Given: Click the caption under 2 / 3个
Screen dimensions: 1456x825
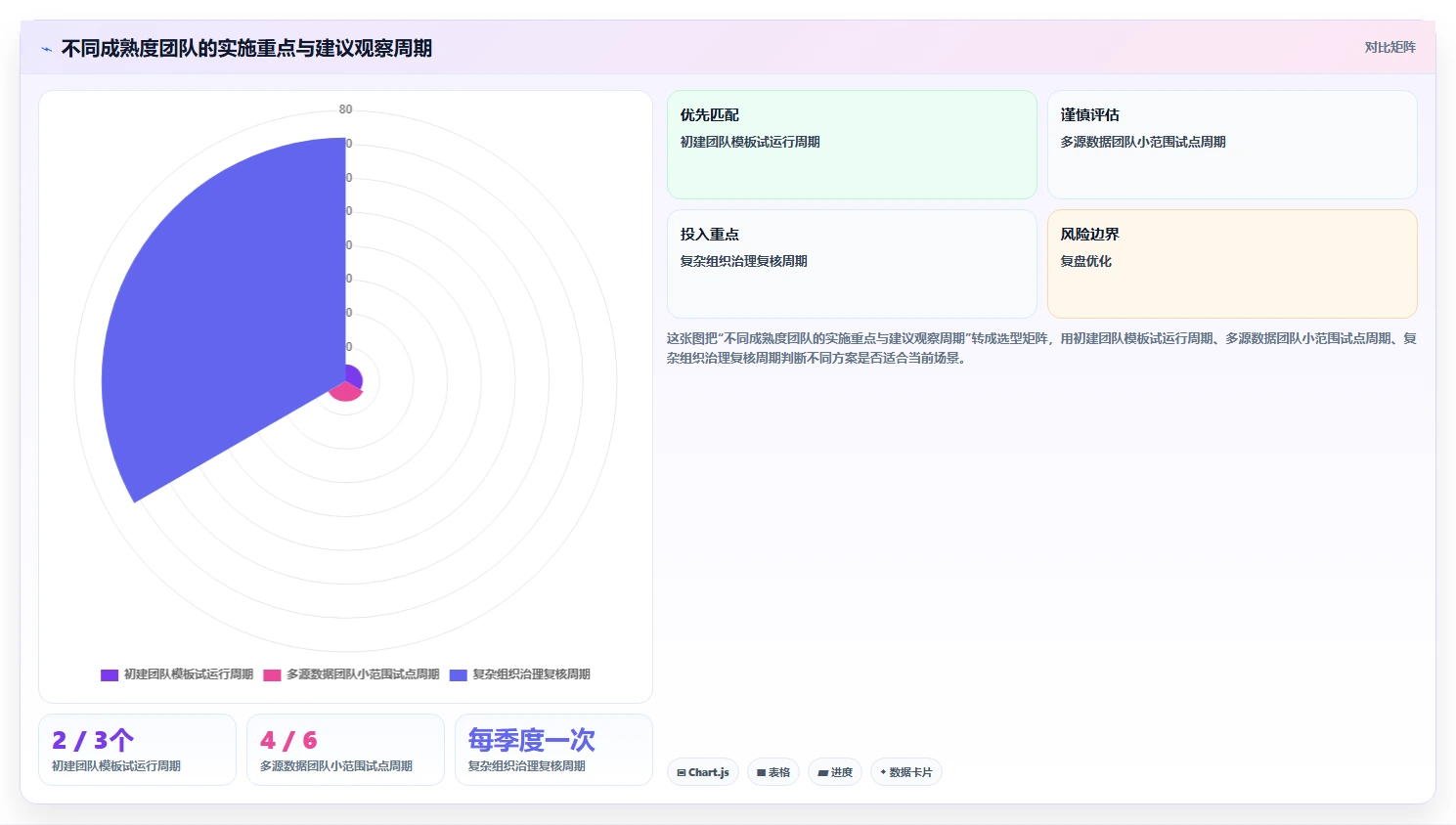Looking at the screenshot, I should pos(116,766).
